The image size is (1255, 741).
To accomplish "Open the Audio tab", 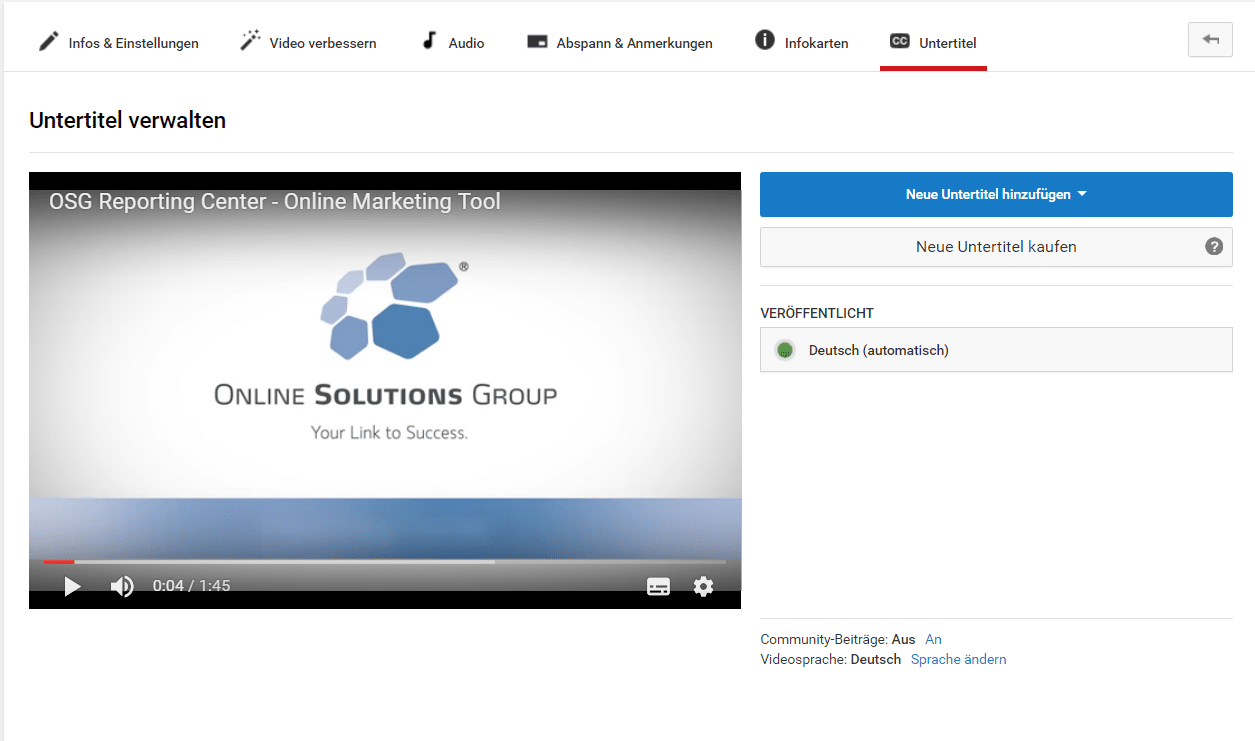I will (452, 43).
